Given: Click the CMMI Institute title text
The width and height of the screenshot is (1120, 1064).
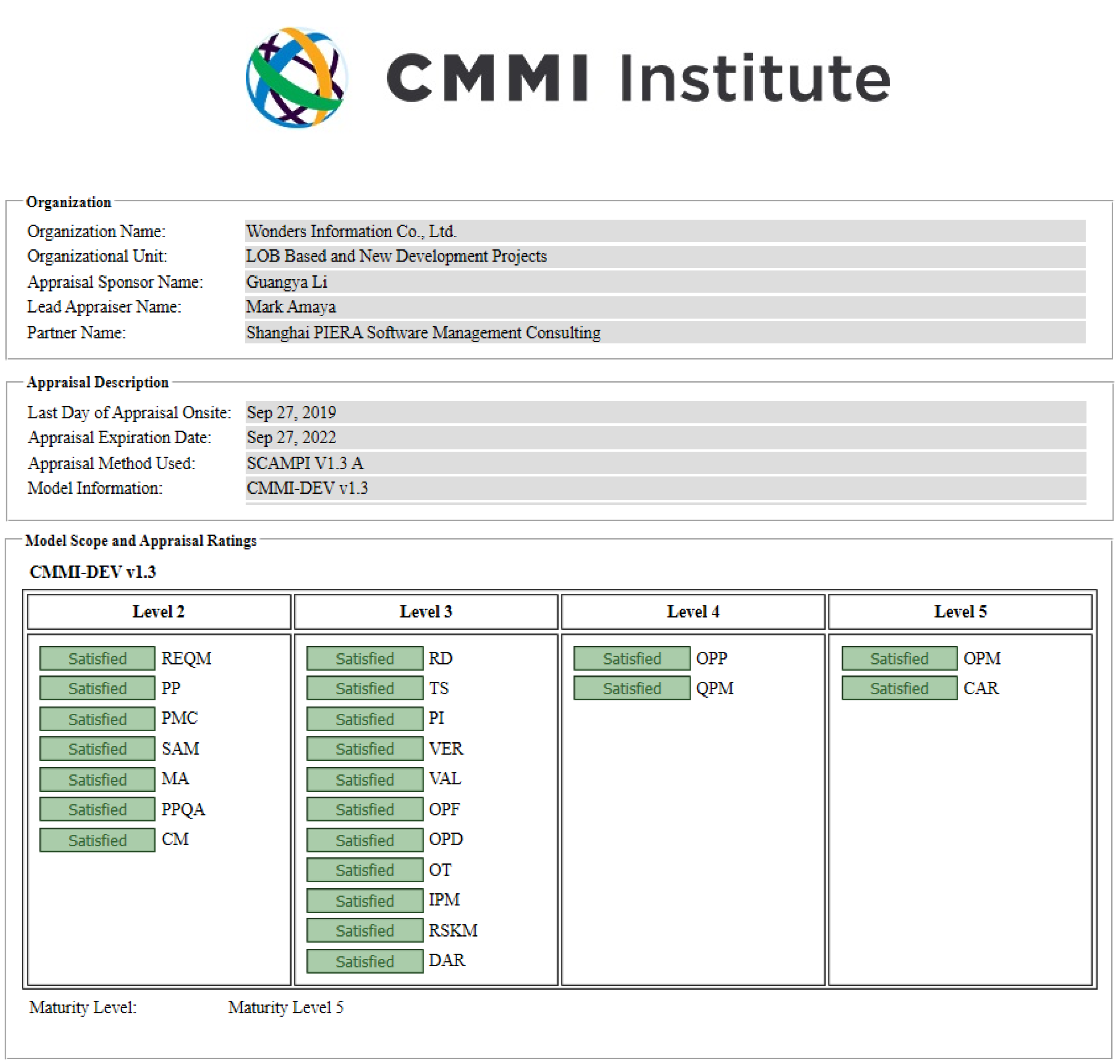Looking at the screenshot, I should 639,78.
